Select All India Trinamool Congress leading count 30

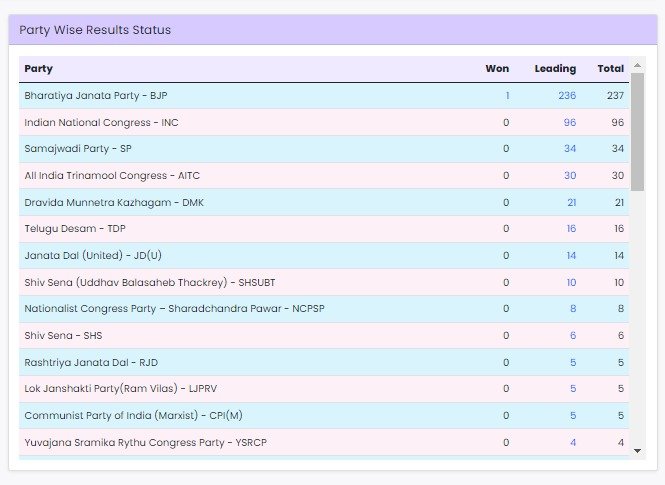[x=570, y=176]
